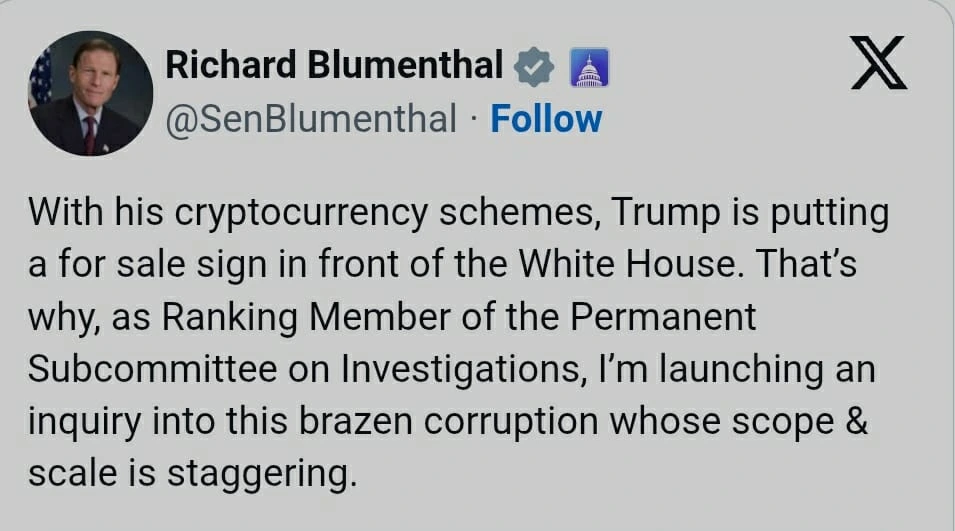The width and height of the screenshot is (955, 531).
Task: Follow Senator Blumenthal's account
Action: [546, 119]
